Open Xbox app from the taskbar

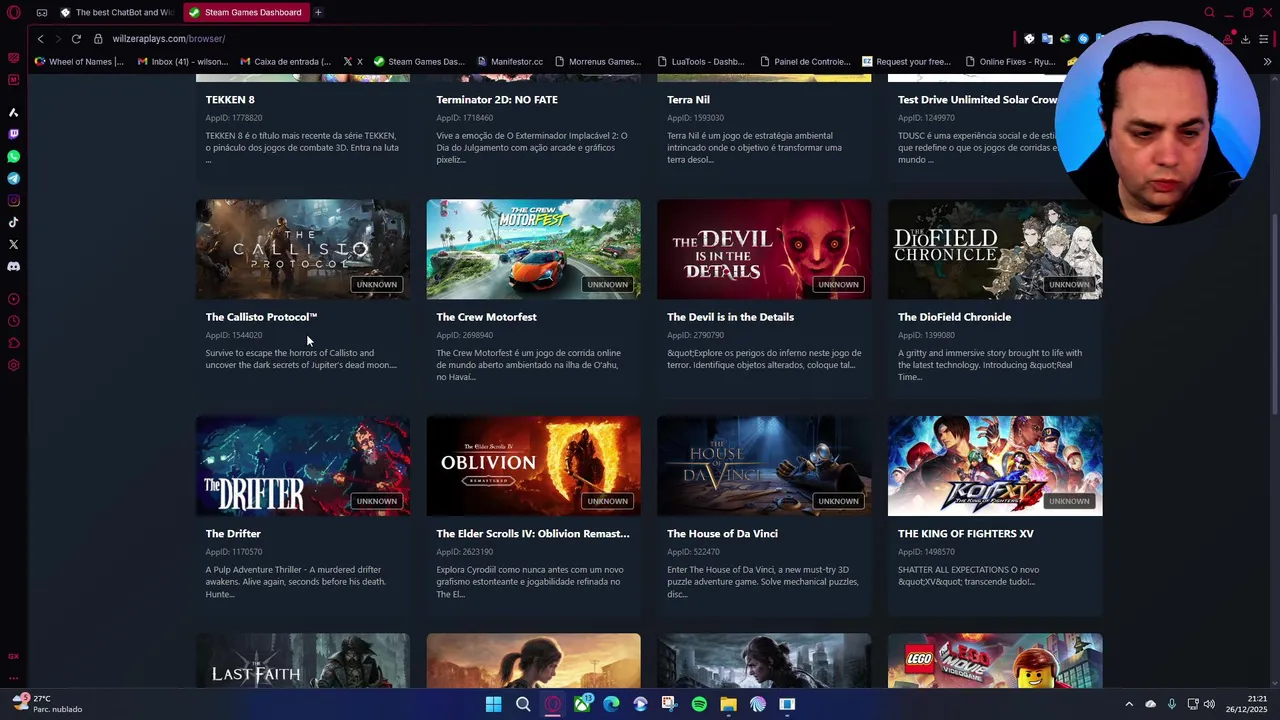coord(582,704)
